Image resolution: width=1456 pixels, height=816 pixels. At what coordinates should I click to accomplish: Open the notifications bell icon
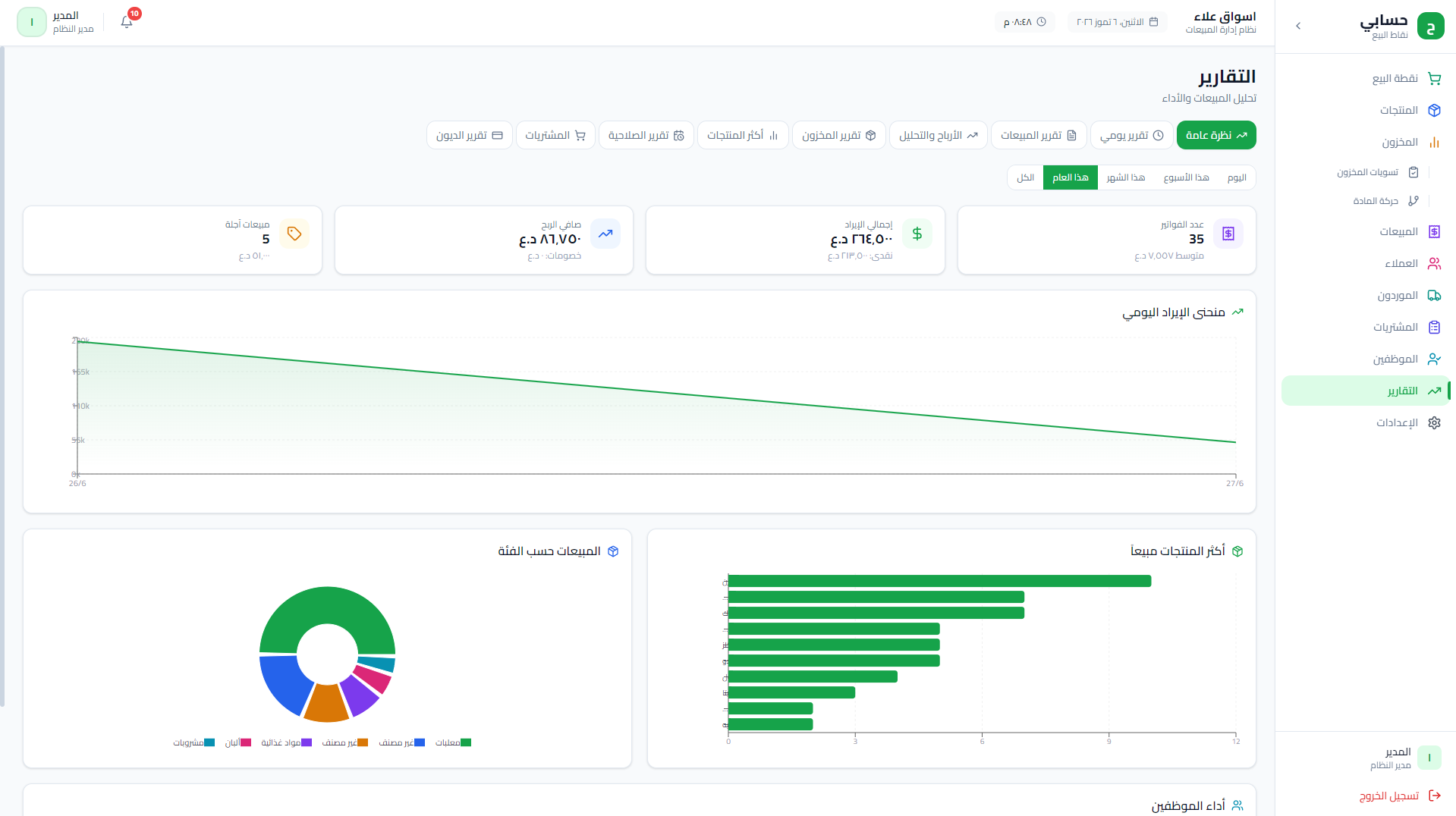[x=127, y=22]
